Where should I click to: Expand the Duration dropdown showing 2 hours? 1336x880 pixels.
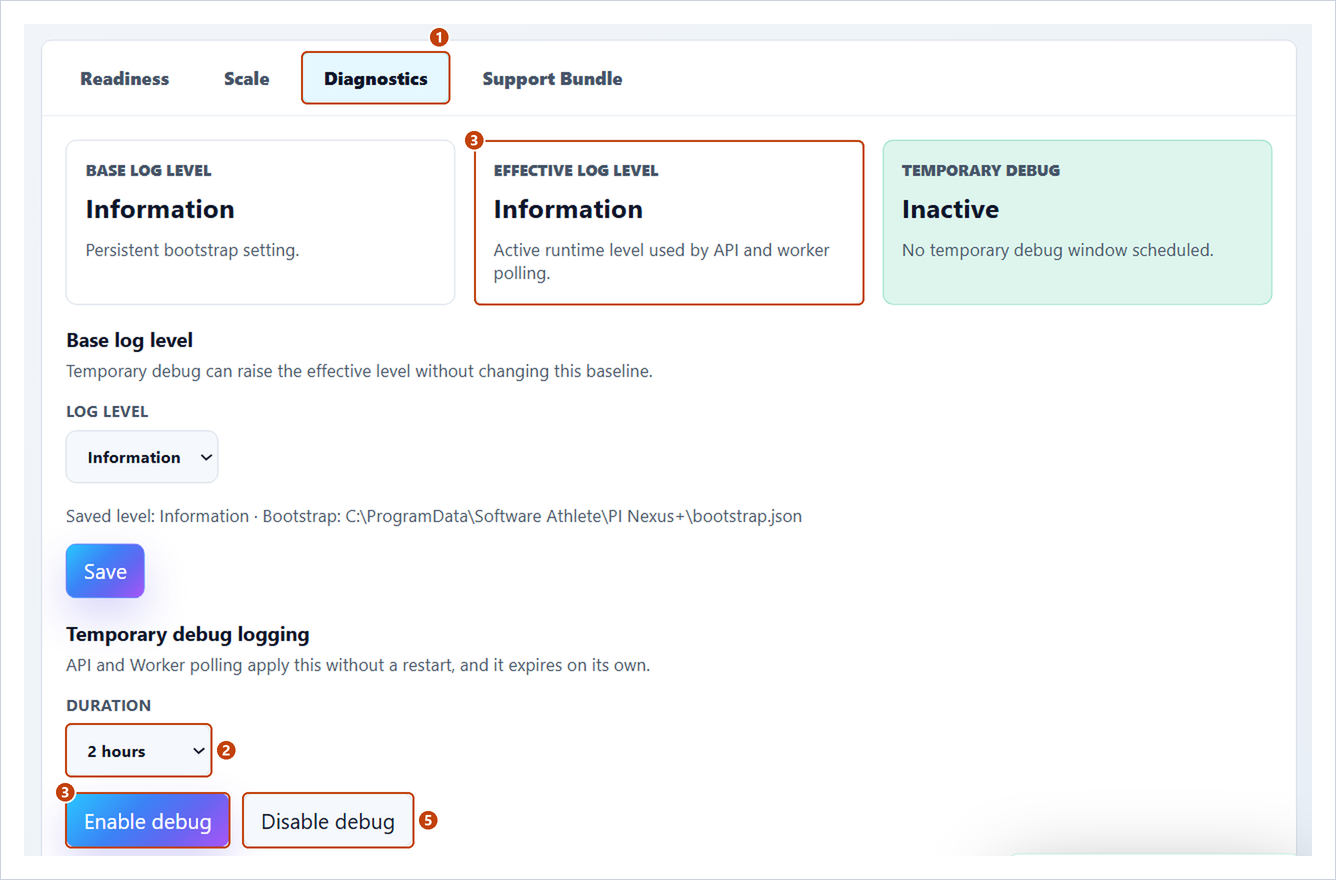(x=139, y=751)
